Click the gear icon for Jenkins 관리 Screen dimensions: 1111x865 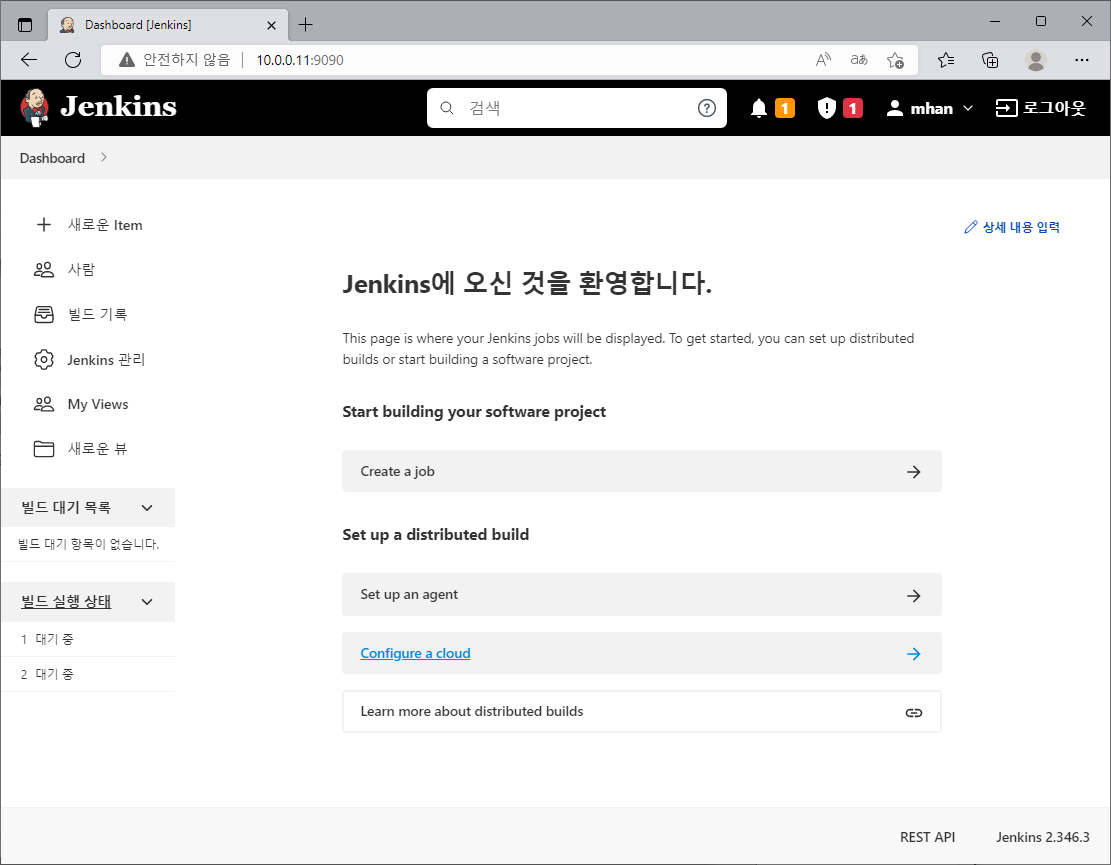point(44,360)
